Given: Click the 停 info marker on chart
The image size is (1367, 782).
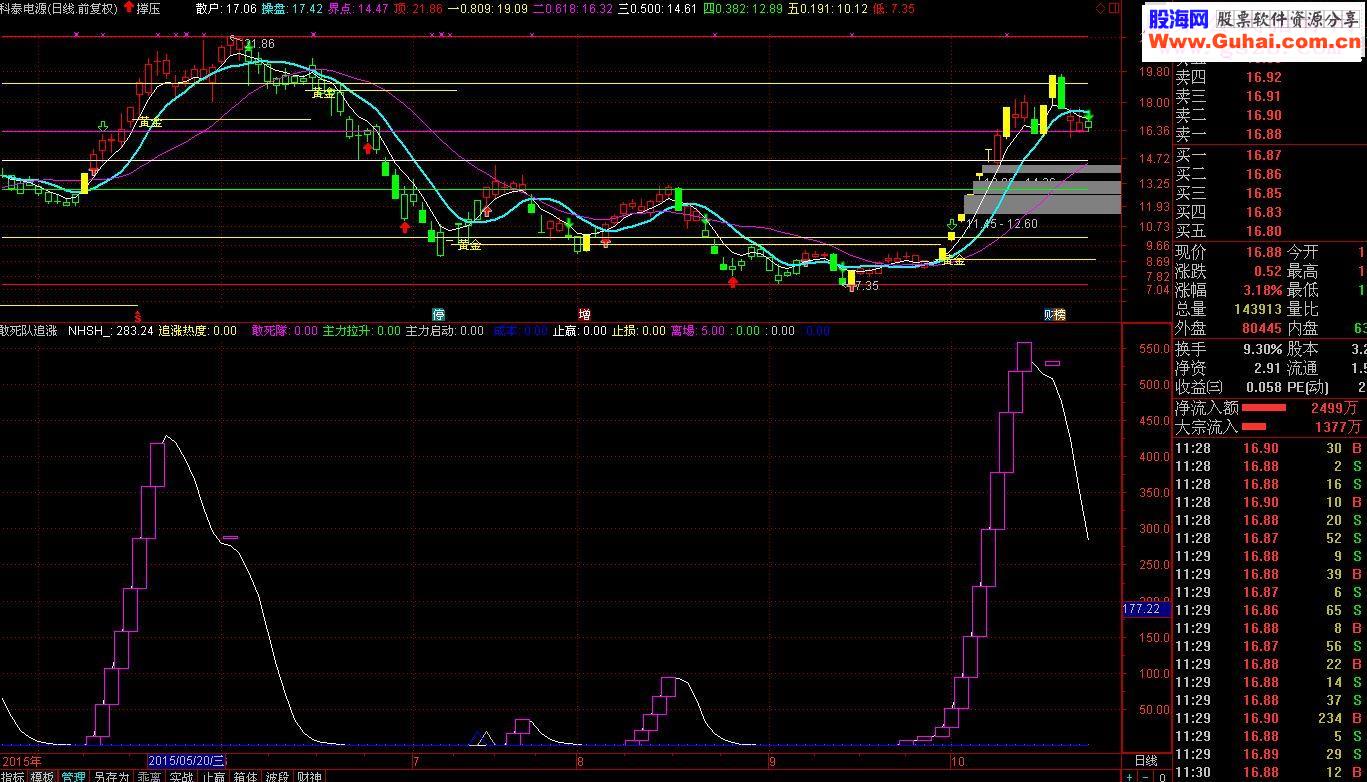Looking at the screenshot, I should 438,313.
